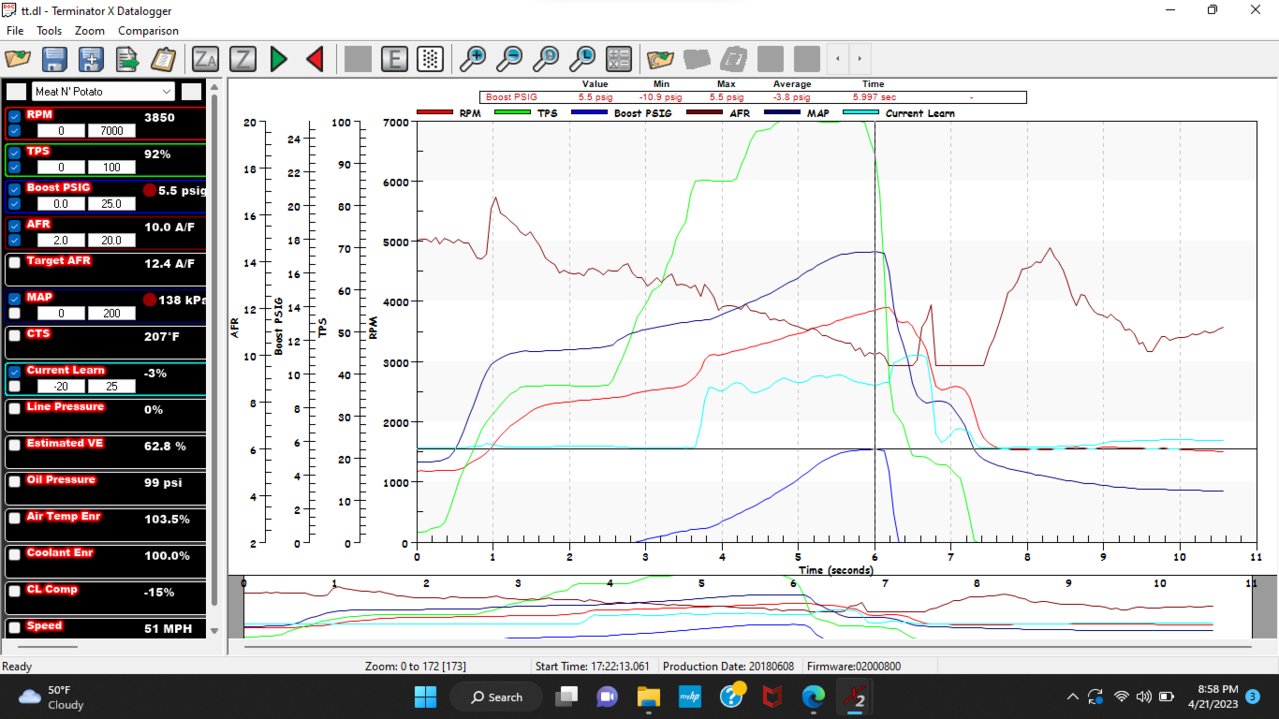This screenshot has height=719, width=1279.
Task: Save the datalog using the floppy disk icon
Action: 54,59
